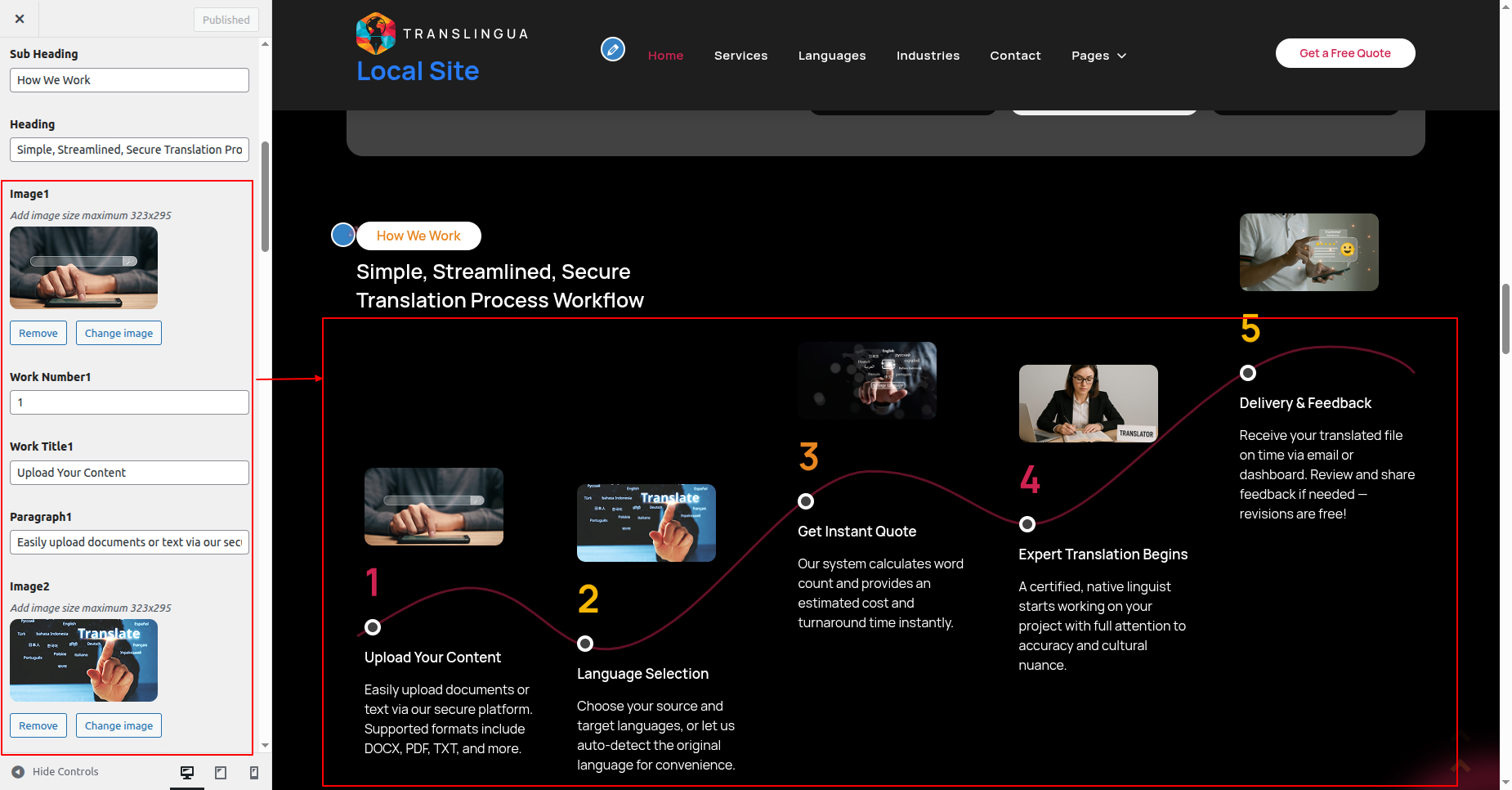Change the Image2 picture

(x=119, y=726)
